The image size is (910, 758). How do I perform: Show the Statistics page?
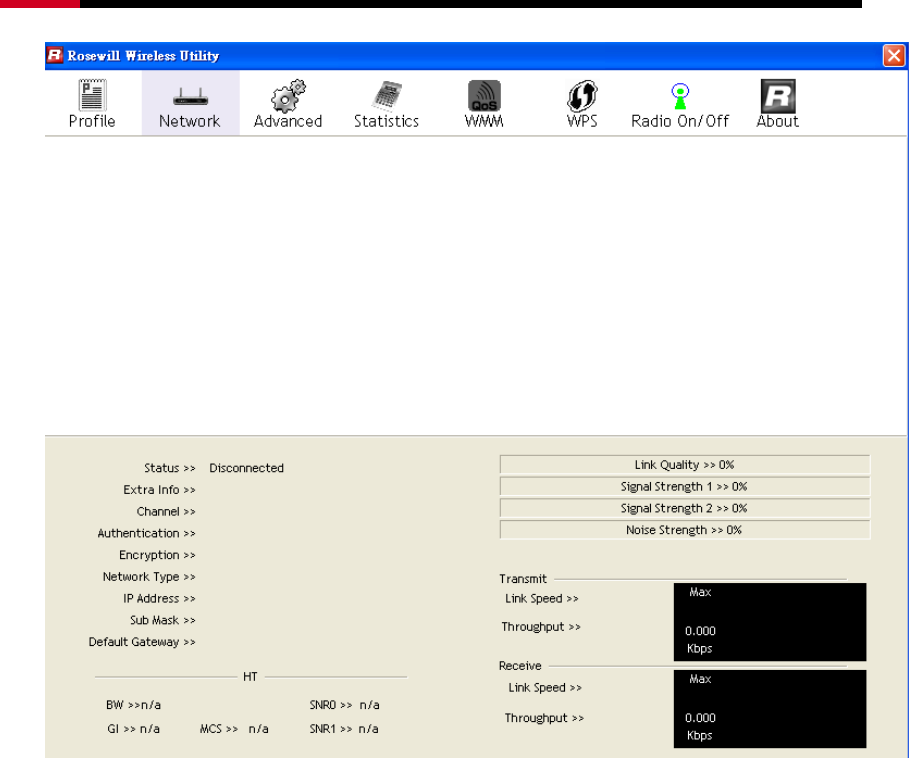[386, 104]
